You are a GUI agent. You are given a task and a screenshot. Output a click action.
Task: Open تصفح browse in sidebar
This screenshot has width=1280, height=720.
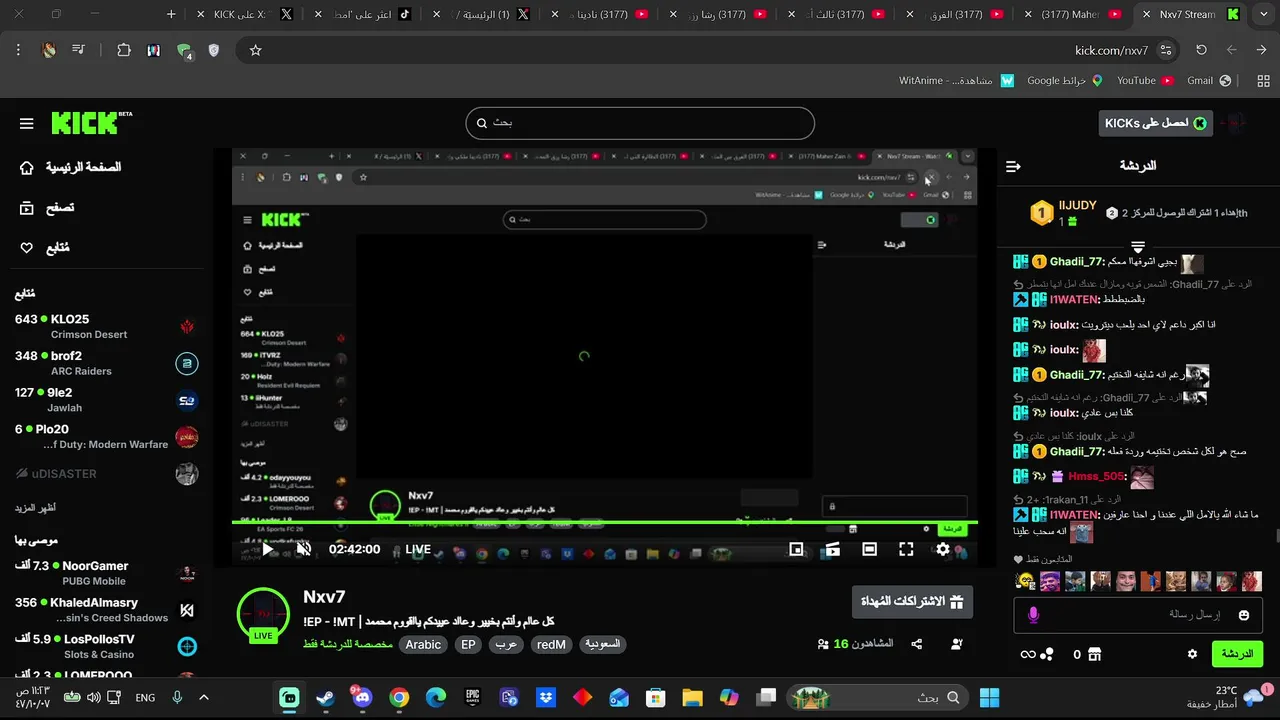tap(47, 208)
